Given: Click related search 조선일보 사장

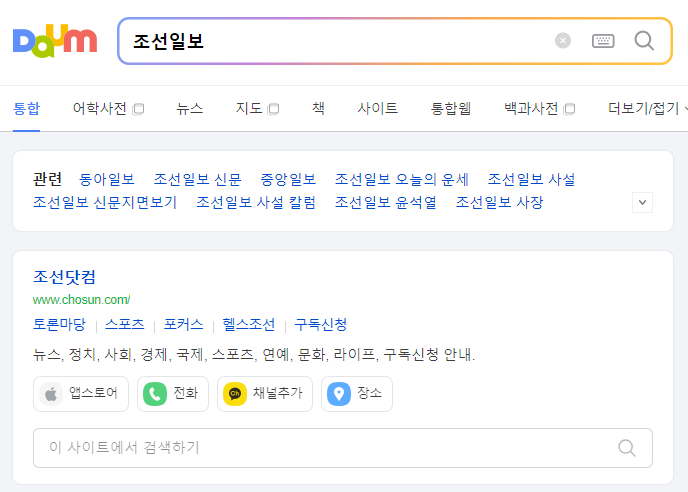Looking at the screenshot, I should [x=499, y=202].
